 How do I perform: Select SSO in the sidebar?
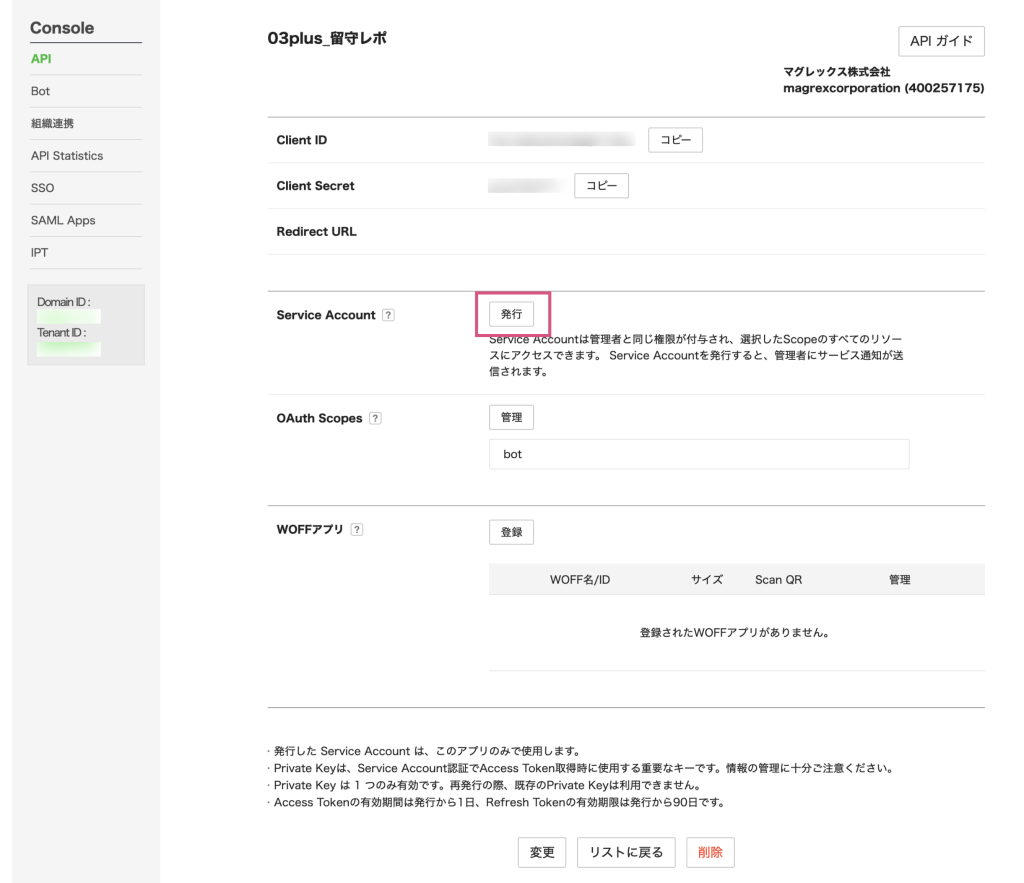coord(43,188)
